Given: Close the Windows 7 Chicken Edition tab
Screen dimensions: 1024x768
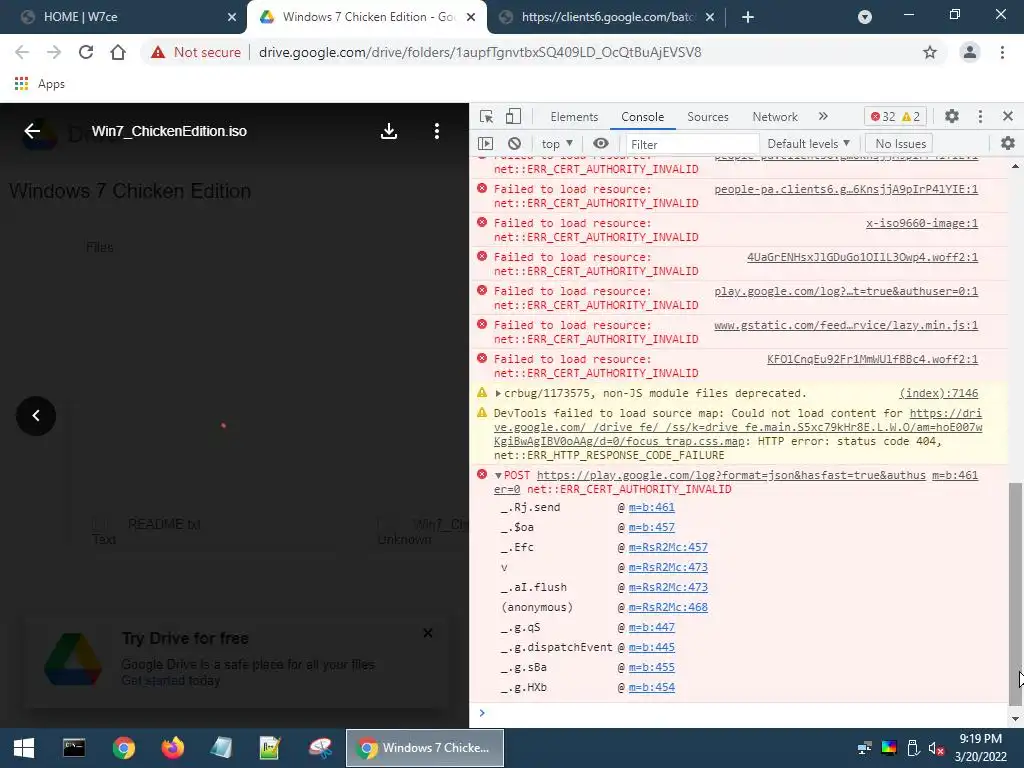Looking at the screenshot, I should coord(470,17).
